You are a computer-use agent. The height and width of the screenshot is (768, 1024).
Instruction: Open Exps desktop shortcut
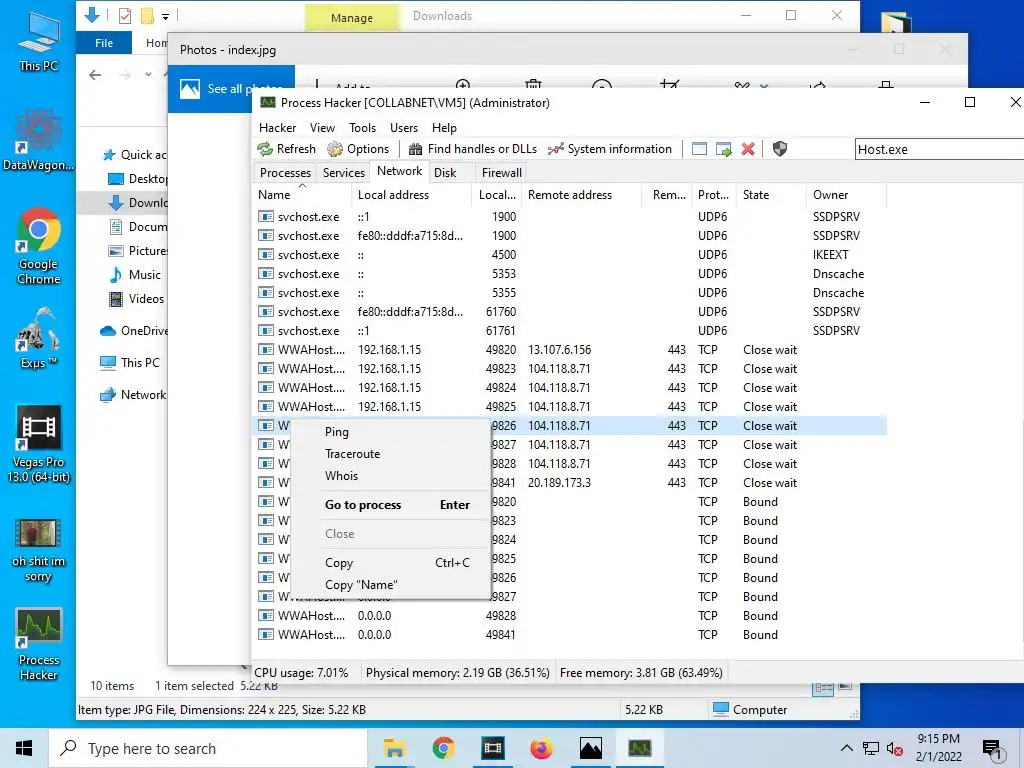pyautogui.click(x=39, y=338)
